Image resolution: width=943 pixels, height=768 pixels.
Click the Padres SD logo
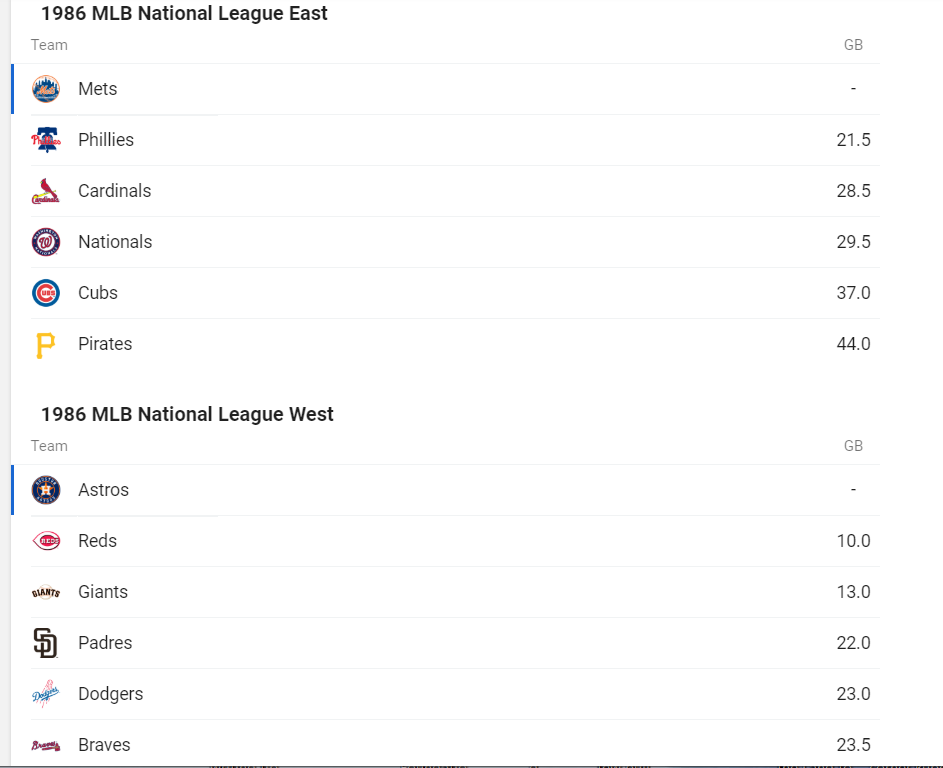pyautogui.click(x=46, y=643)
